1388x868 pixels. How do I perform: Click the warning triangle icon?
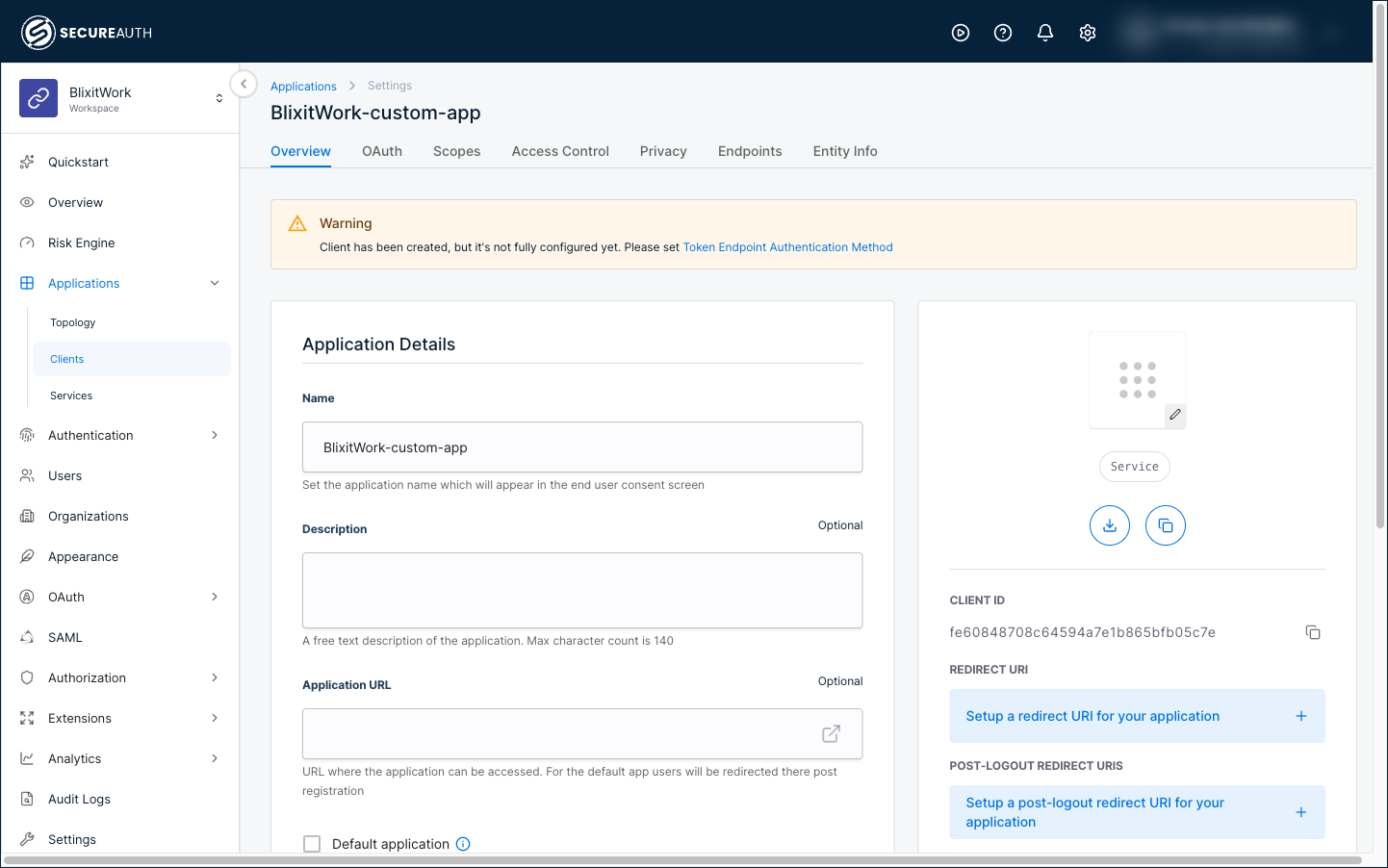298,223
